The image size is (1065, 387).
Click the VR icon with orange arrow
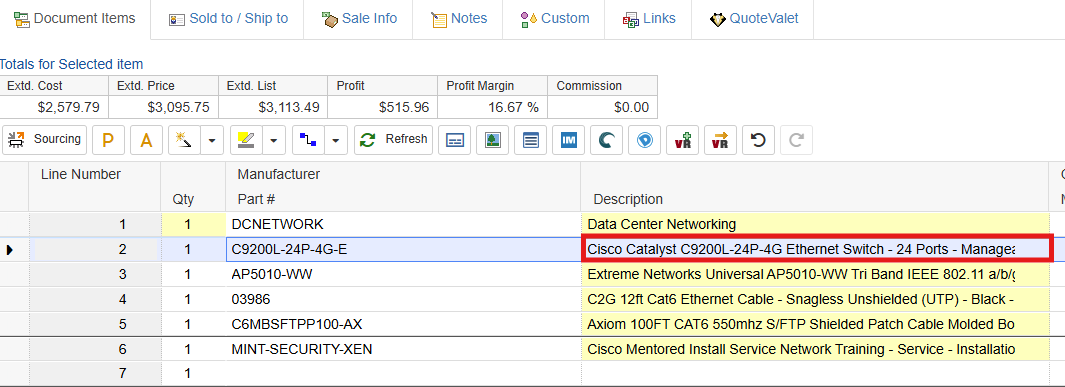click(x=720, y=140)
